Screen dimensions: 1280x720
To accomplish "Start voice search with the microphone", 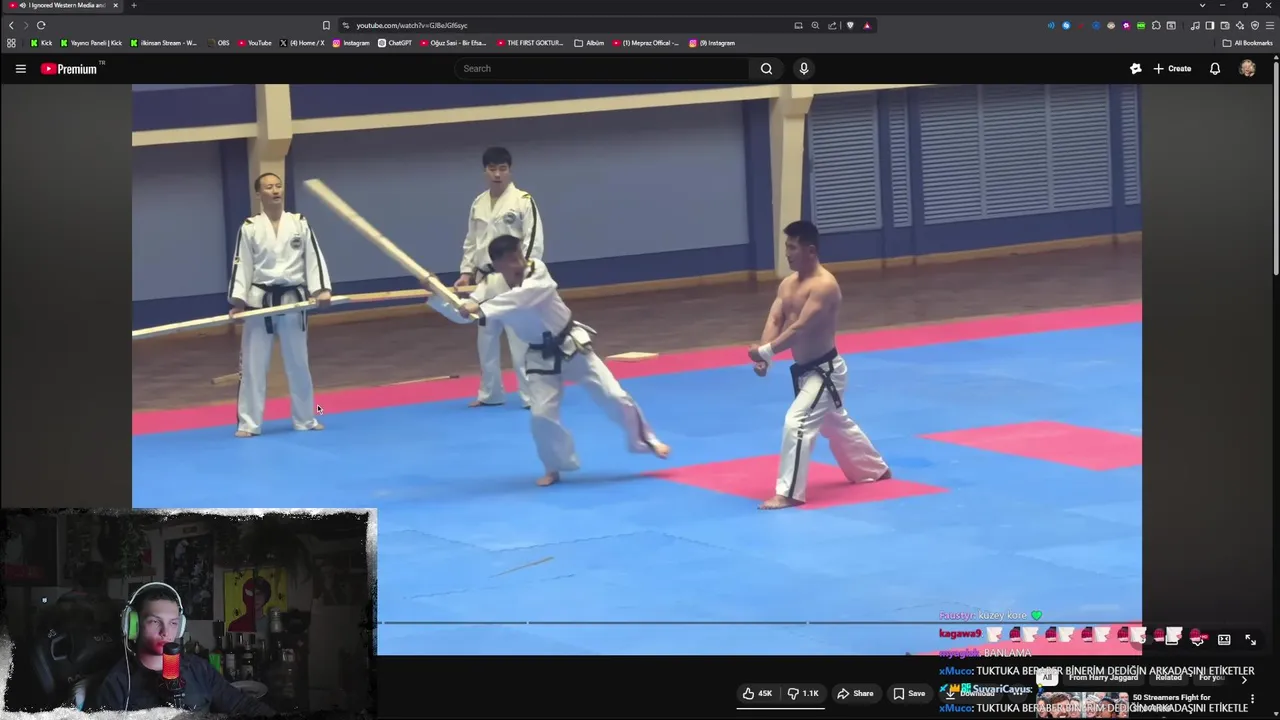I will (x=803, y=69).
